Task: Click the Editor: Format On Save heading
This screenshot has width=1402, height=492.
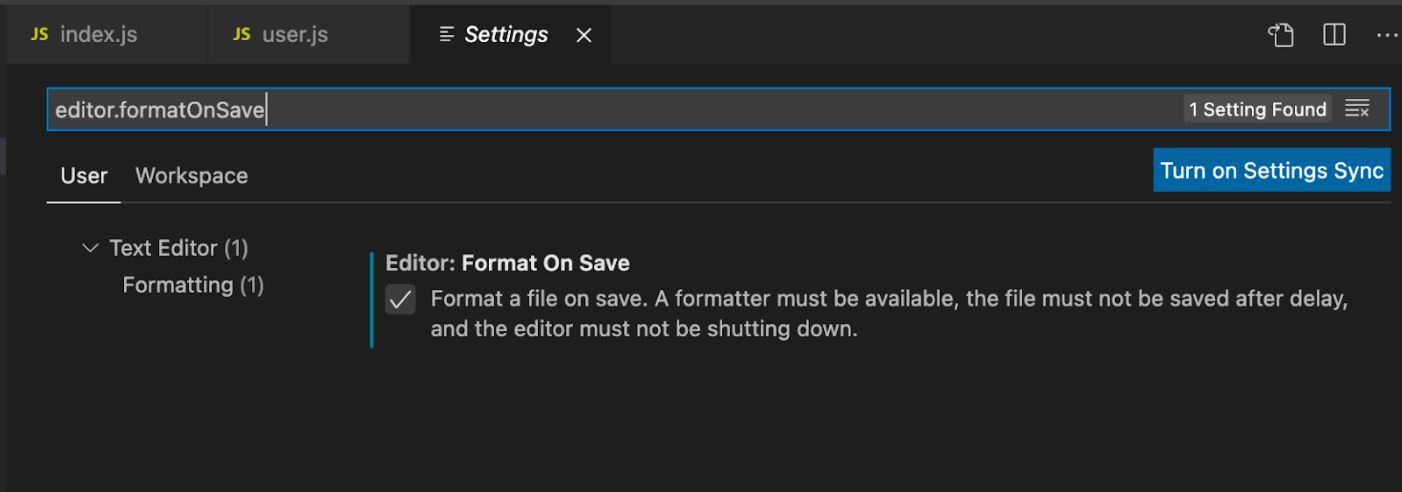Action: point(507,263)
